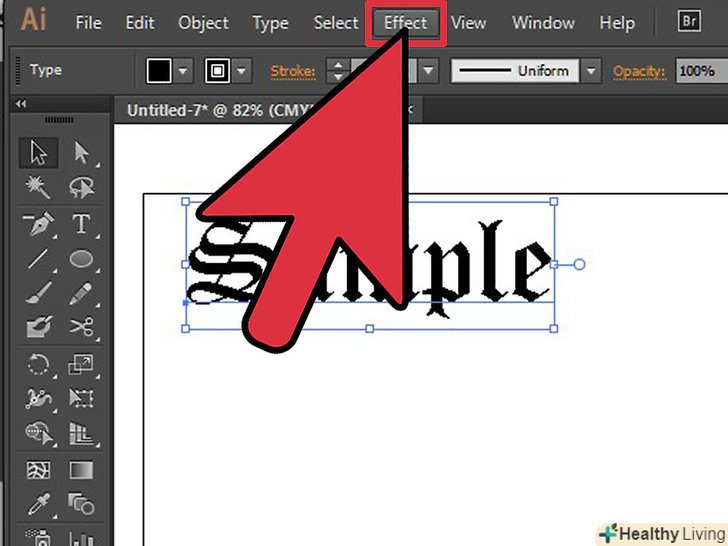Select the Pen tool
This screenshot has width=728, height=546.
38,224
